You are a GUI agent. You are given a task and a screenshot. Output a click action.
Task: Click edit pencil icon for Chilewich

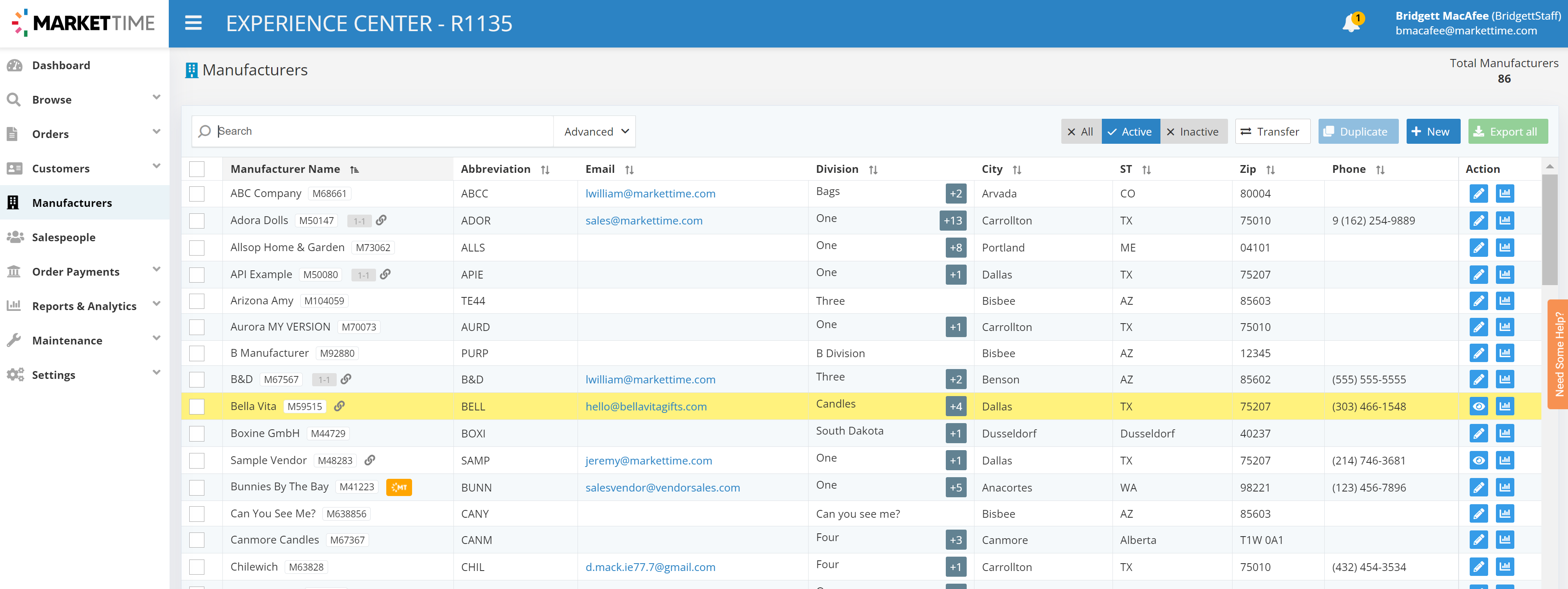[1479, 566]
